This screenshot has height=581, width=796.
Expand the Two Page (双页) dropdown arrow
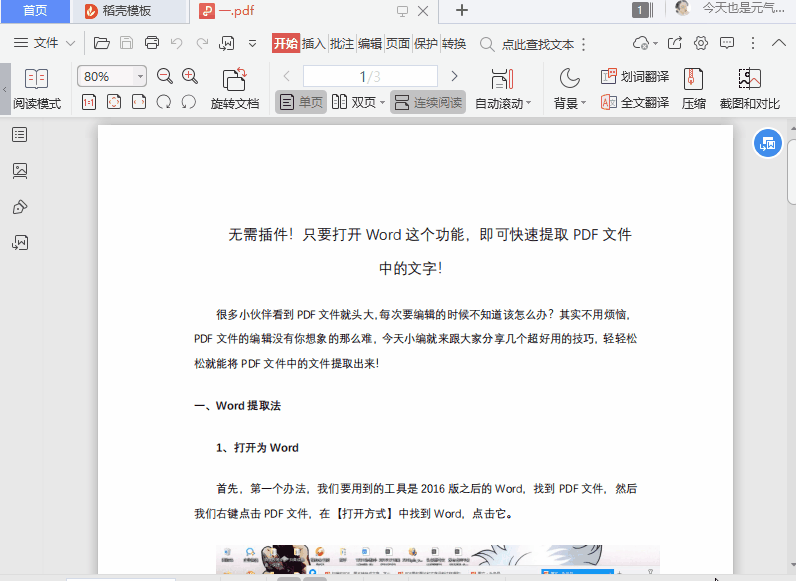(x=382, y=103)
